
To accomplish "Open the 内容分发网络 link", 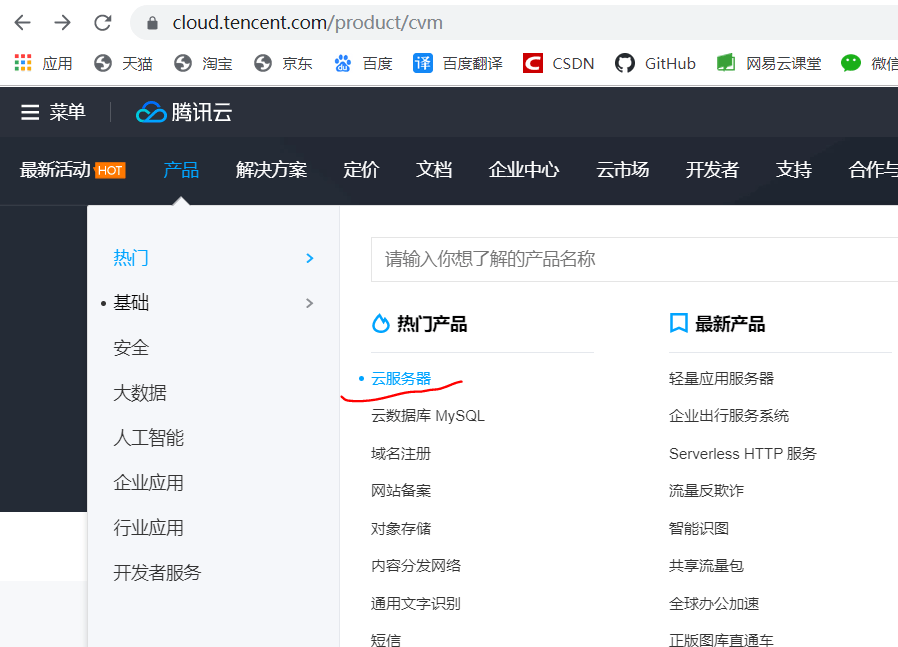I will coord(416,566).
